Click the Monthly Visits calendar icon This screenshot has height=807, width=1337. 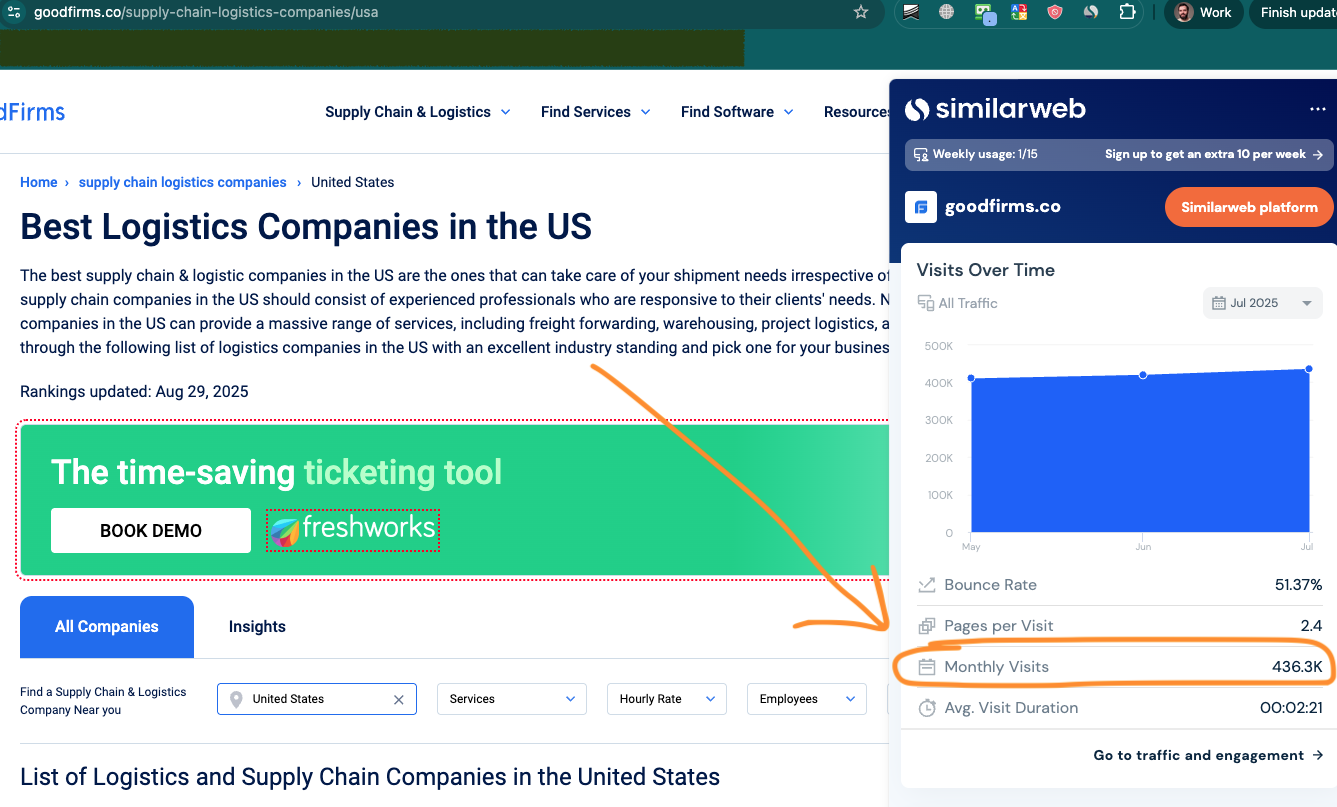pyautogui.click(x=926, y=667)
